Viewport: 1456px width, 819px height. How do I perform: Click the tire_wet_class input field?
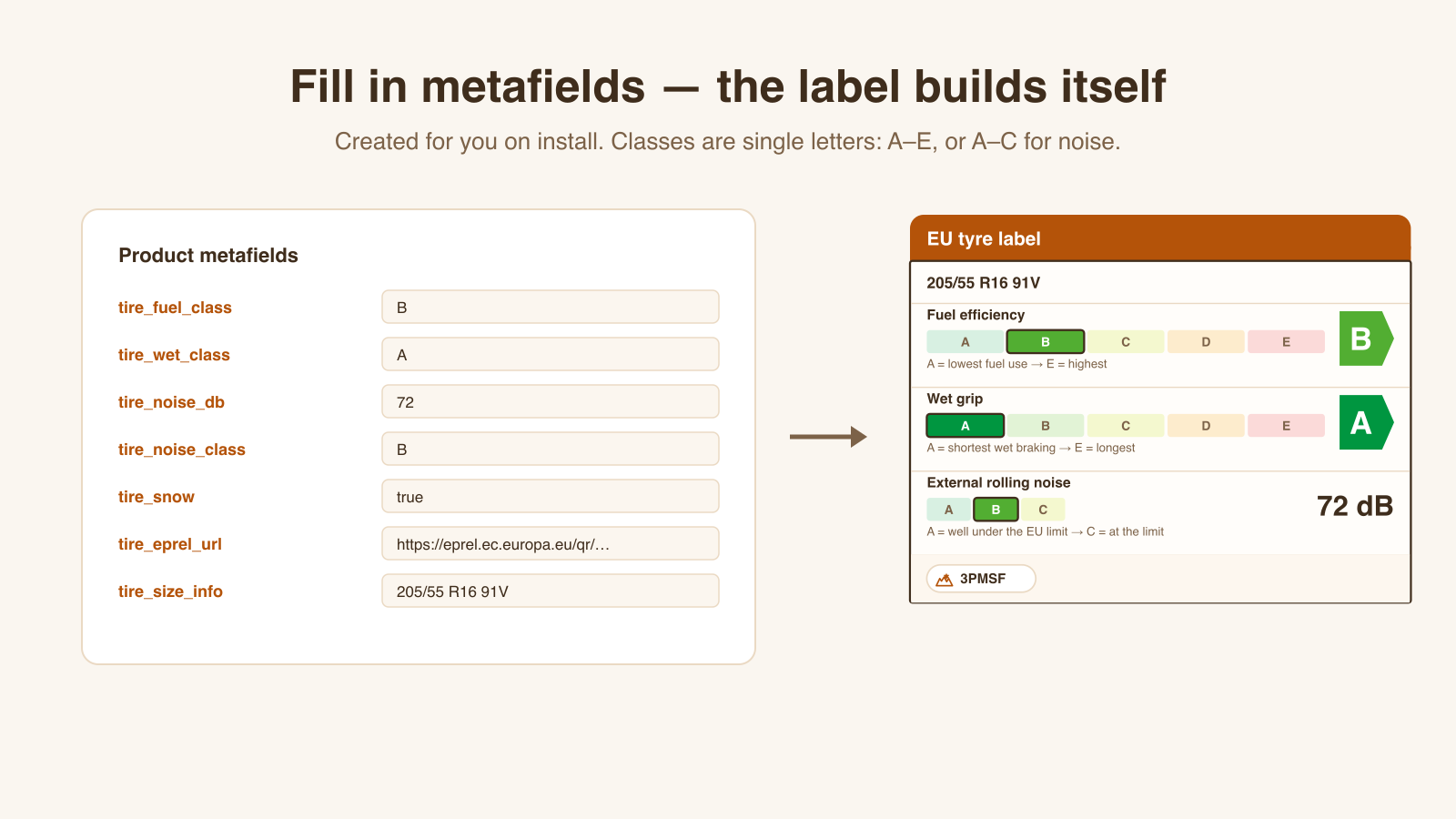[x=551, y=355]
